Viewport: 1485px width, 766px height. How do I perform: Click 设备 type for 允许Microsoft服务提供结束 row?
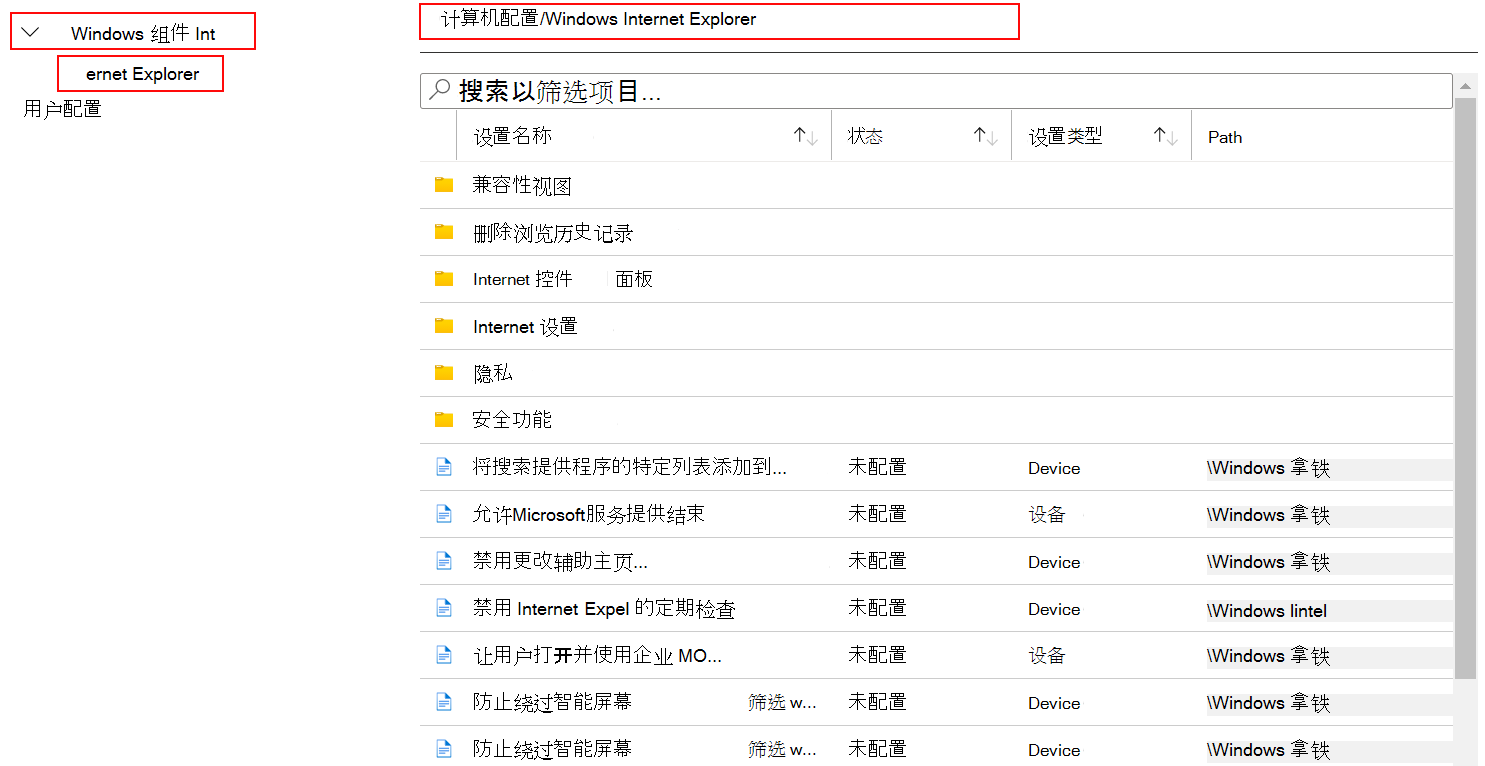[1047, 514]
